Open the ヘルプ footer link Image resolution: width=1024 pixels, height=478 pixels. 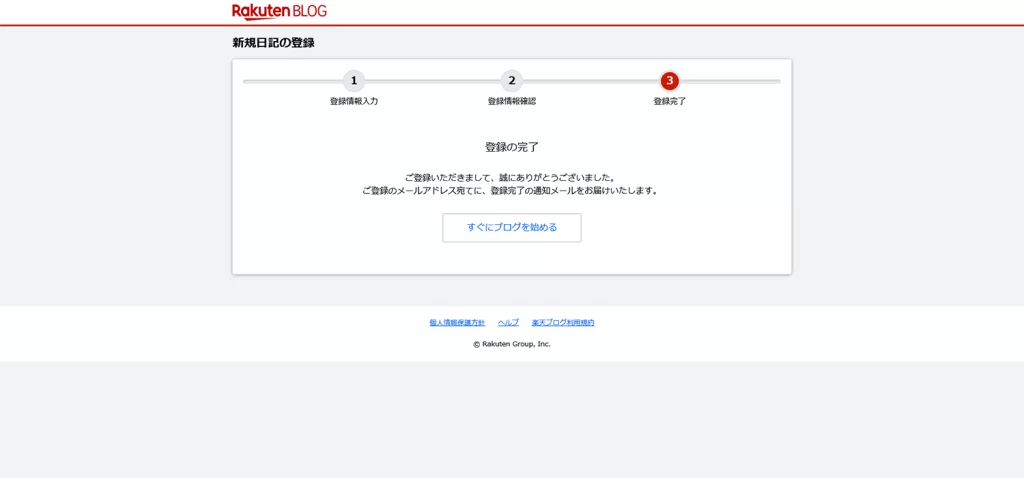(x=508, y=323)
